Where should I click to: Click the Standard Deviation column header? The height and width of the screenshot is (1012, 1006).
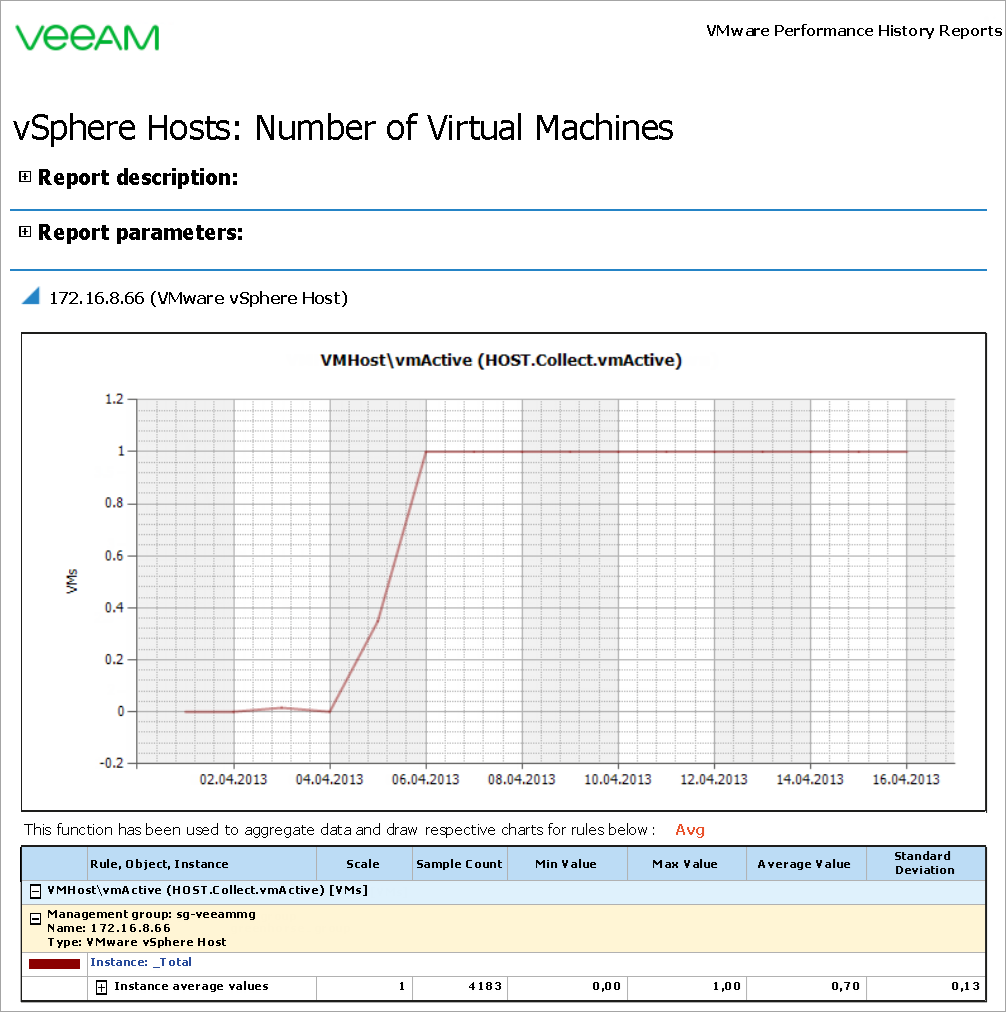click(x=924, y=863)
